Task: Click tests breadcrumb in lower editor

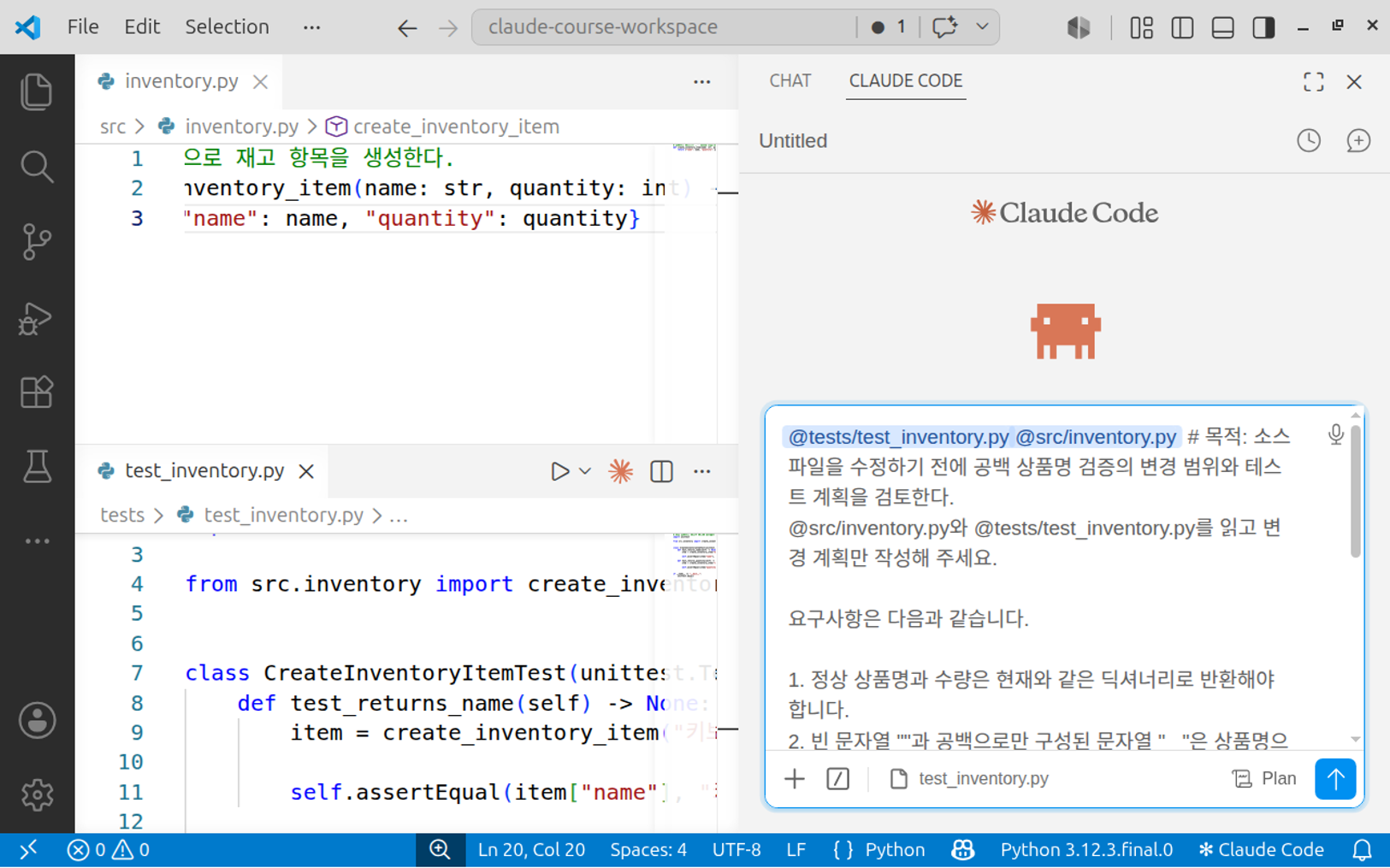Action: coord(122,515)
